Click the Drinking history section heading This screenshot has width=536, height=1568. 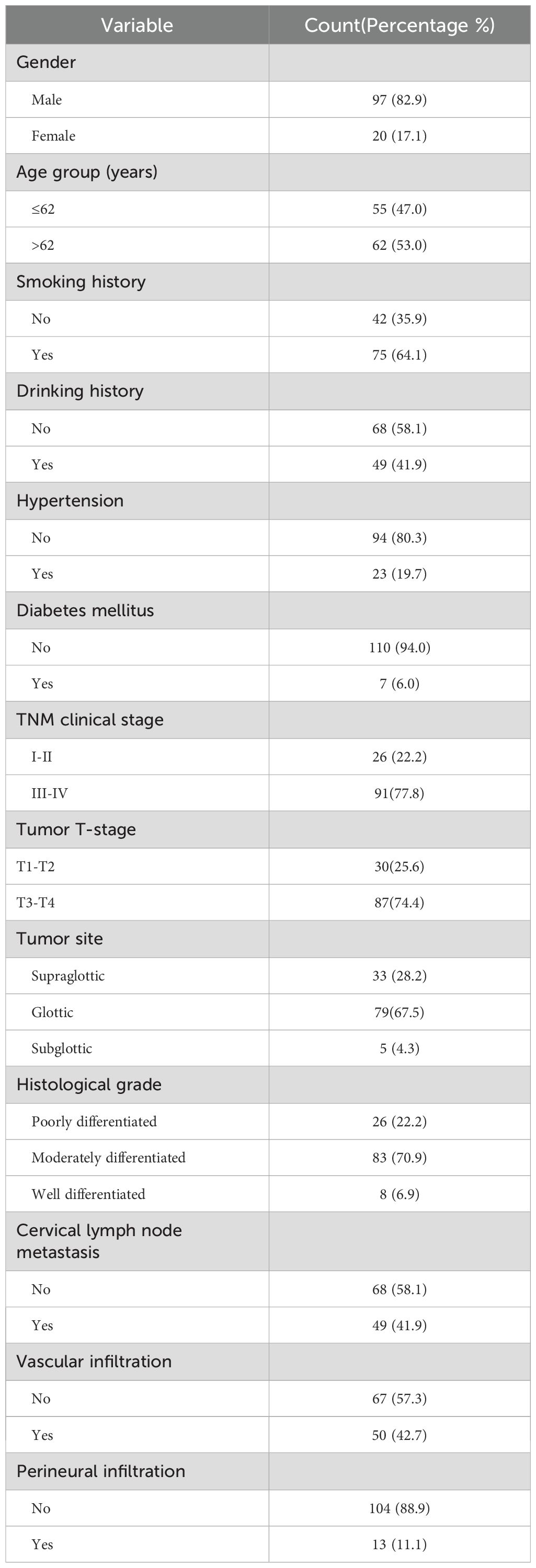(80, 391)
